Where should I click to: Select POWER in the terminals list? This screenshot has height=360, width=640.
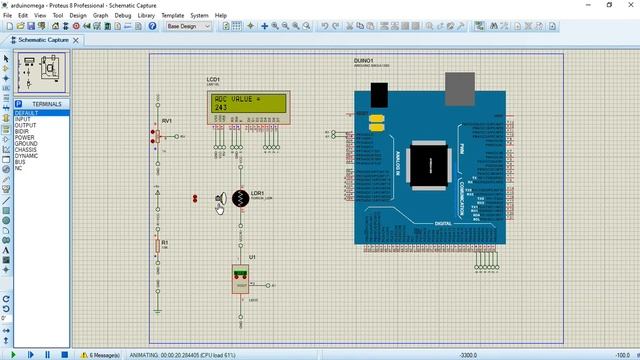[x=42, y=138]
